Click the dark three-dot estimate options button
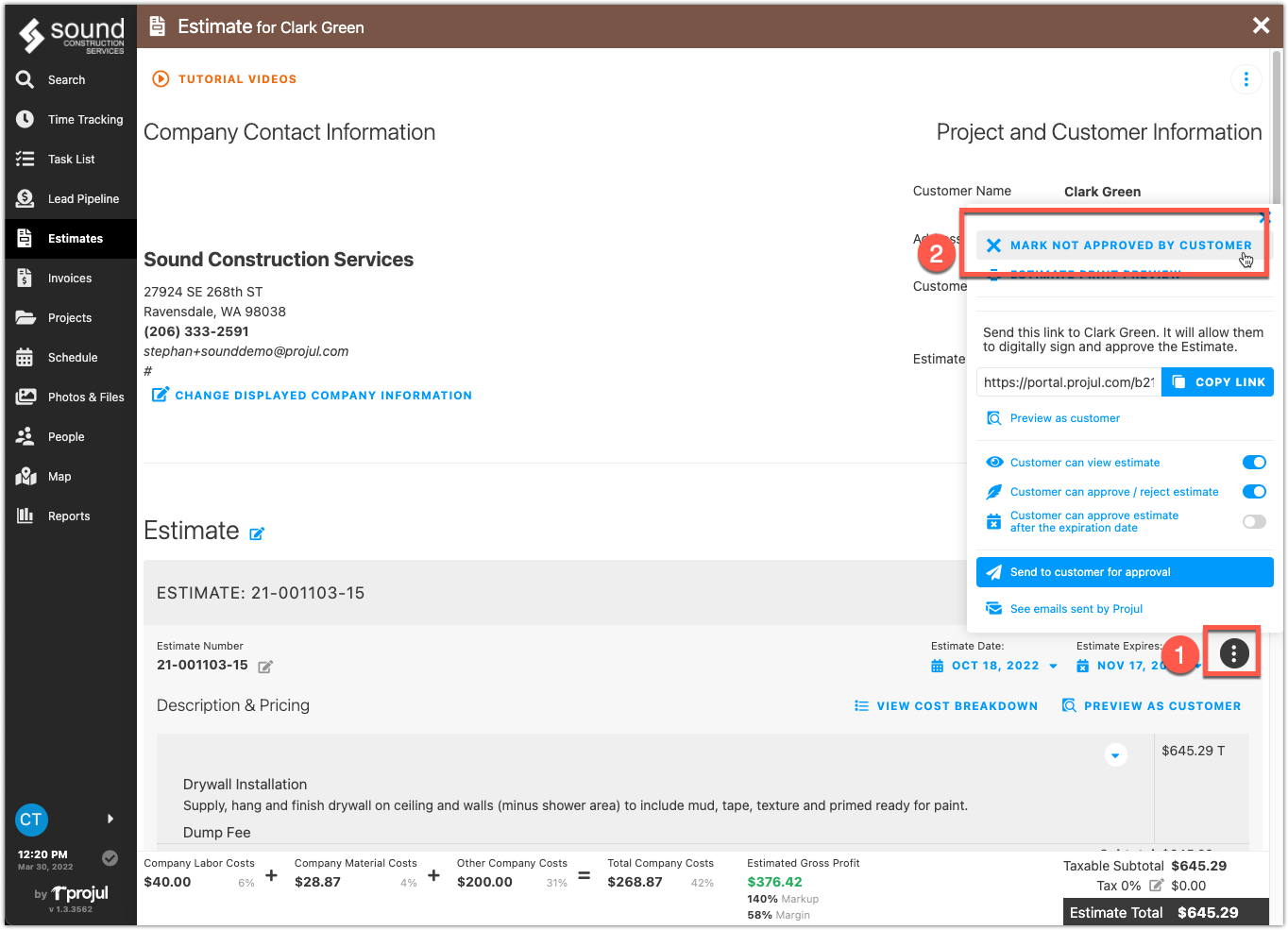 tap(1234, 652)
